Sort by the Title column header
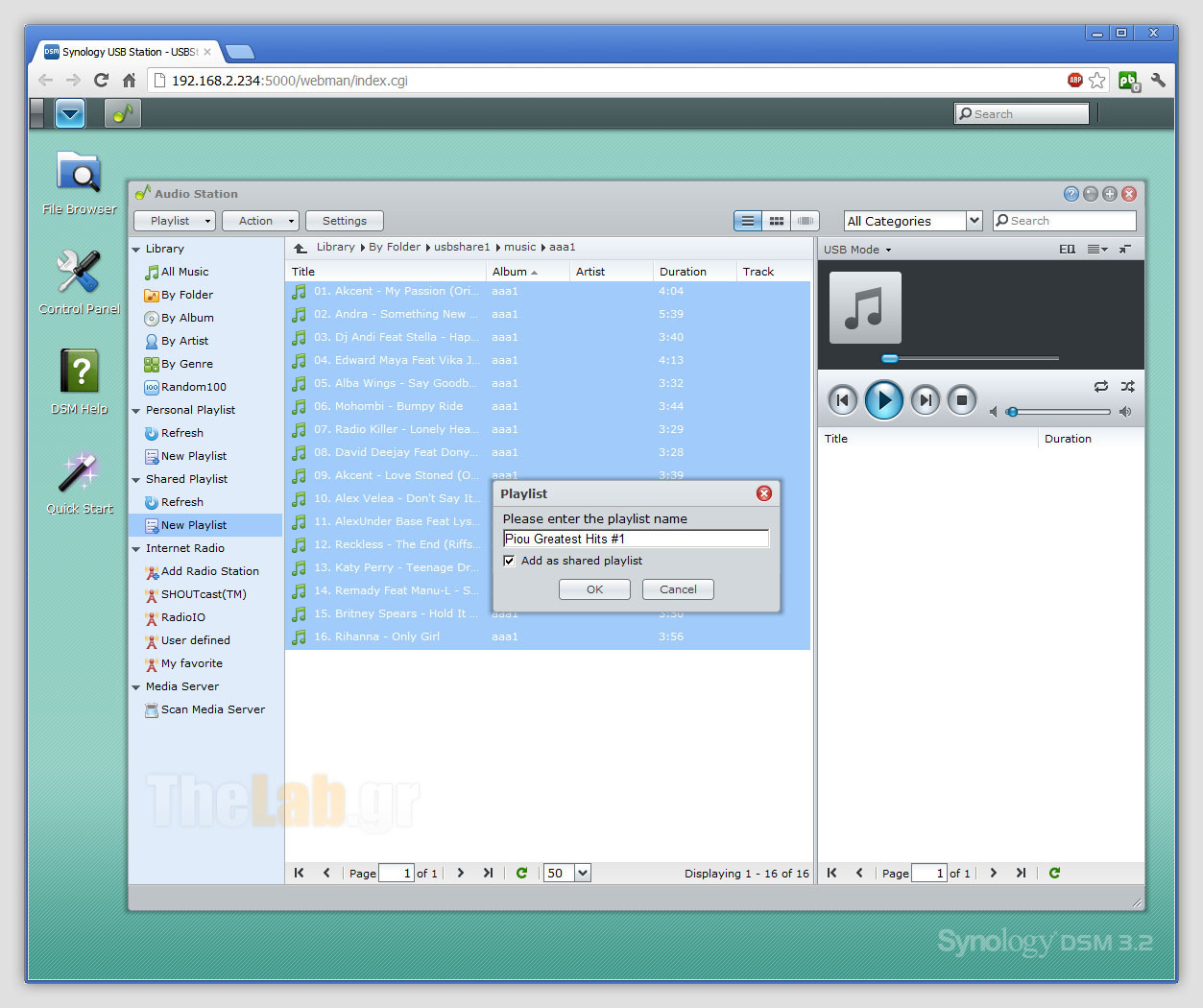This screenshot has width=1203, height=1008. tap(386, 272)
